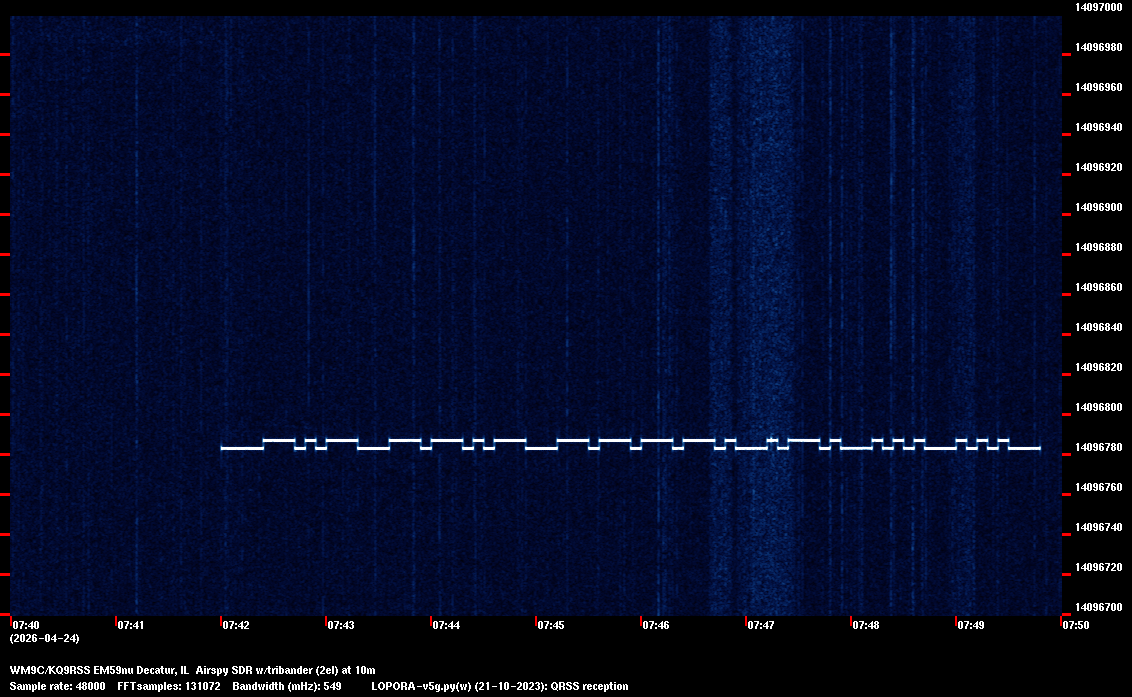
Task: Click the 07:47 time axis label
Action: point(761,625)
